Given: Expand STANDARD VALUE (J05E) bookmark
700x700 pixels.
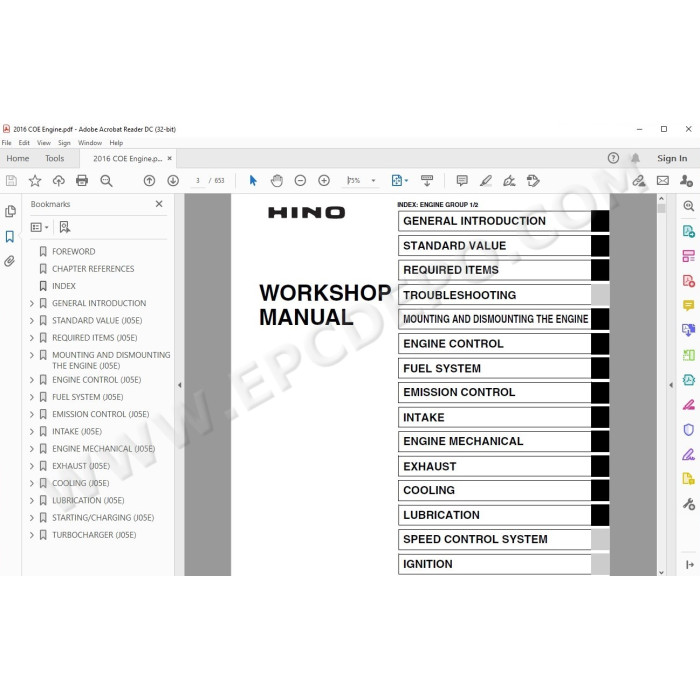Looking at the screenshot, I should (32, 321).
